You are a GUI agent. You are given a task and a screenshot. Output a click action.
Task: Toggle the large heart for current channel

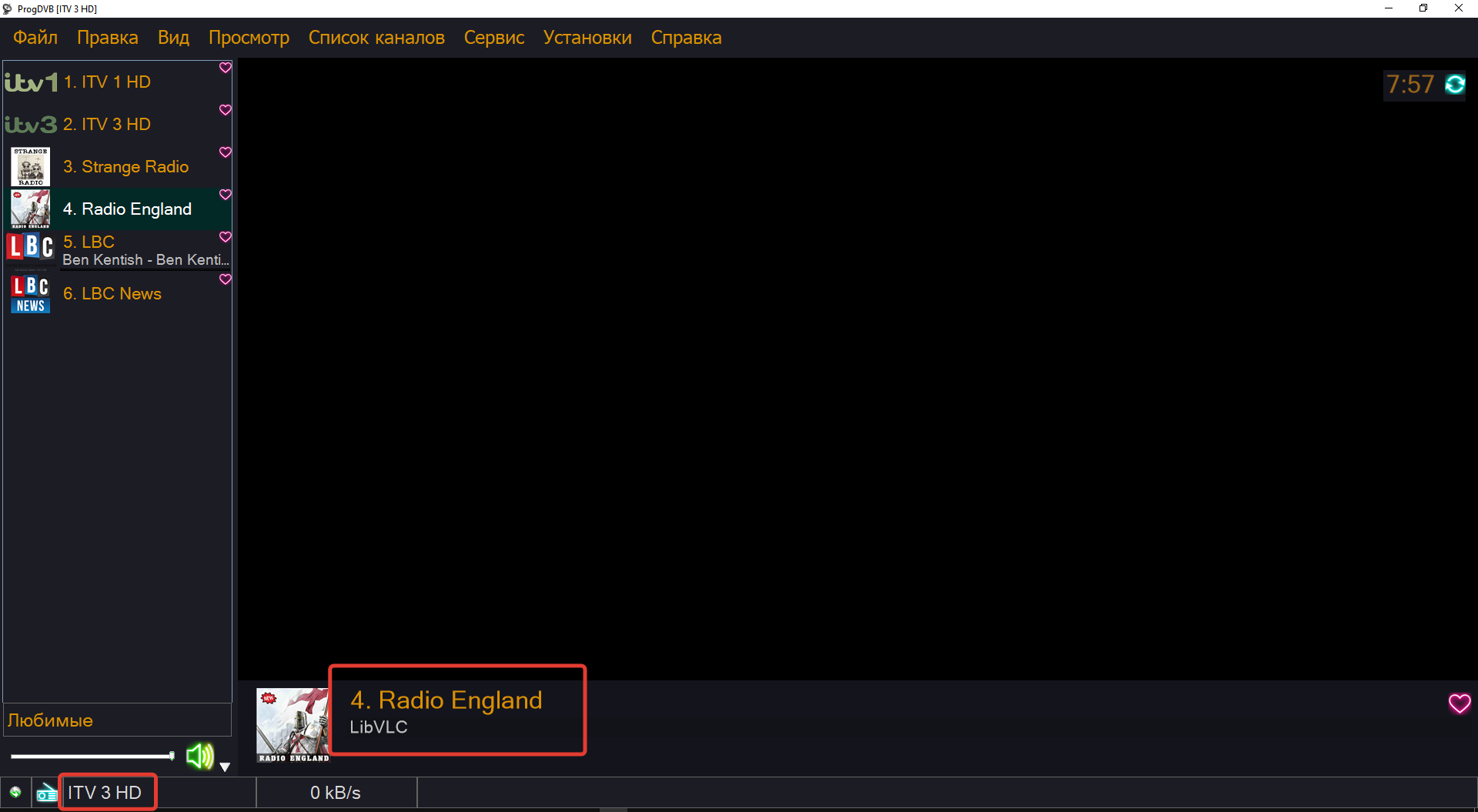(1460, 703)
